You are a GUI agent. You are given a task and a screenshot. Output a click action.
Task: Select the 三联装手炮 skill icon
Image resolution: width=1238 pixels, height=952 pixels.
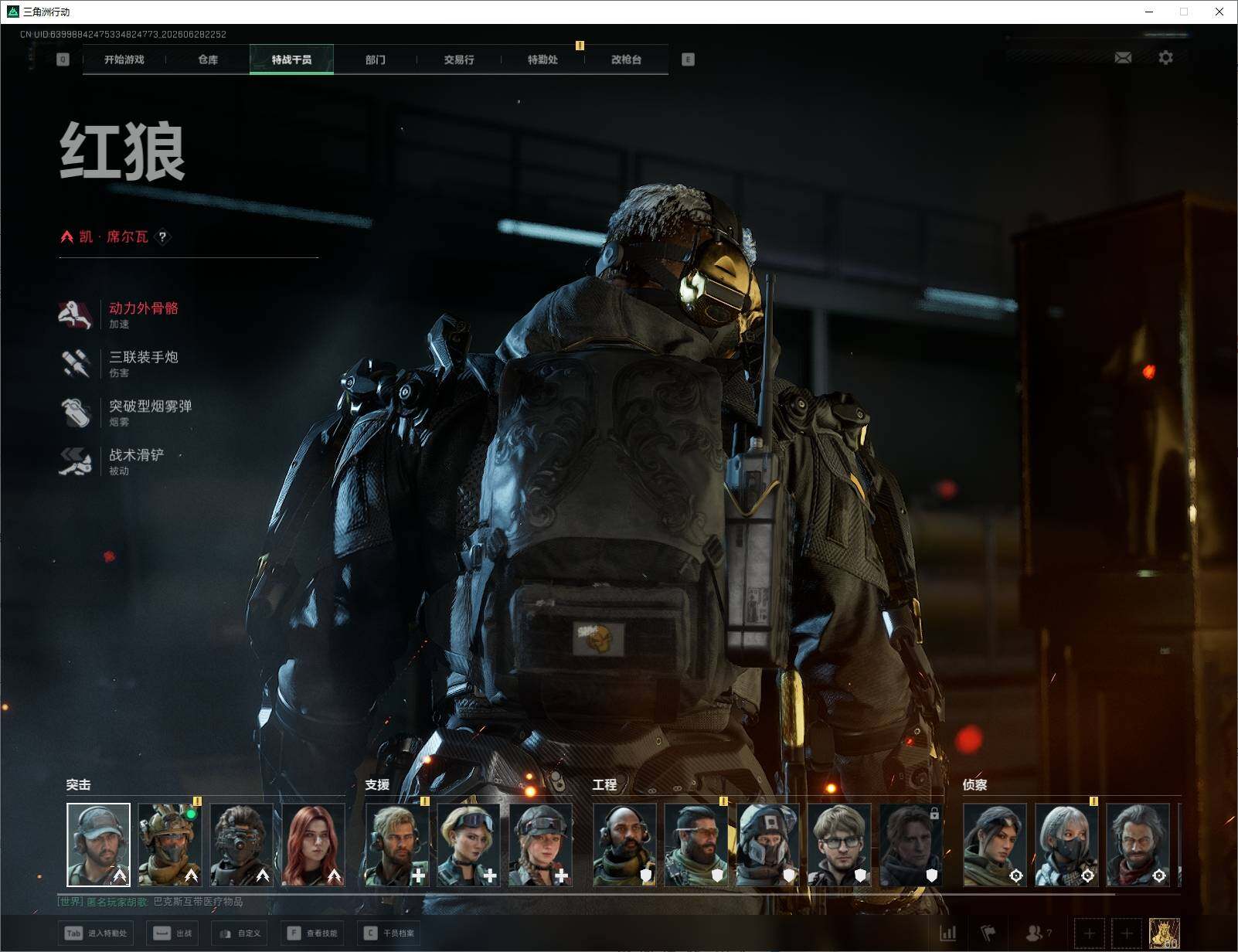pyautogui.click(x=76, y=363)
